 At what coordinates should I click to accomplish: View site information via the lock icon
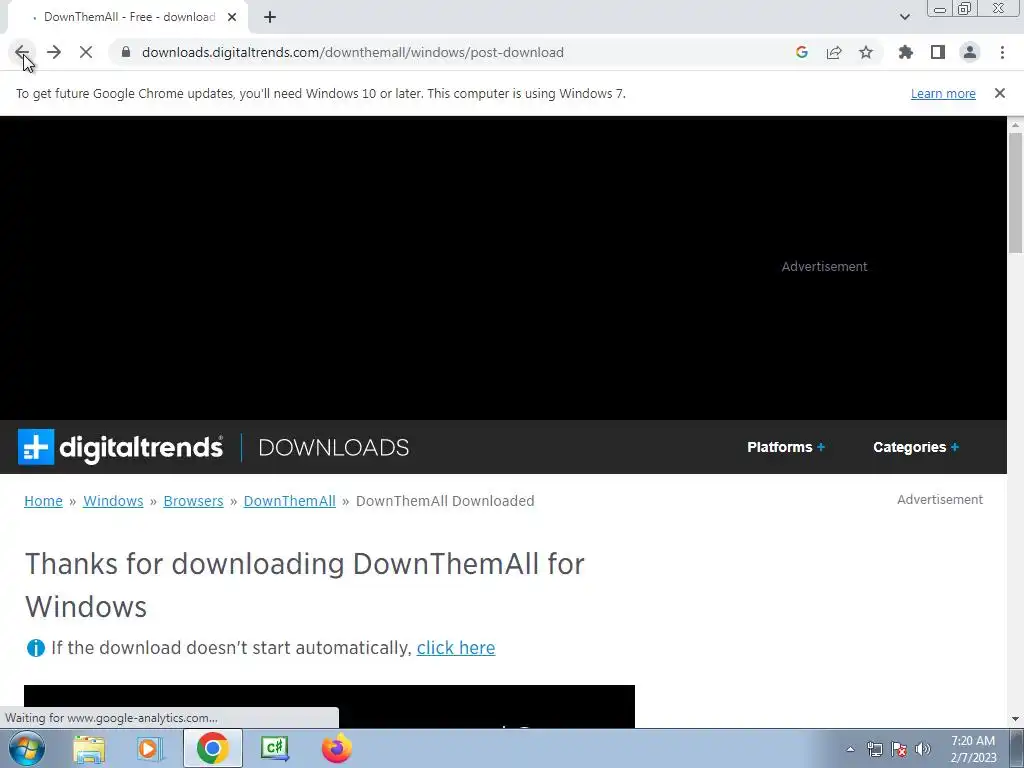click(126, 52)
